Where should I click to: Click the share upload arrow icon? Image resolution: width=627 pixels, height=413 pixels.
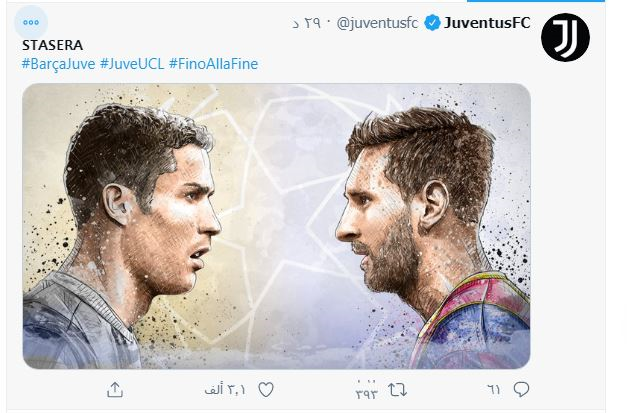pyautogui.click(x=115, y=389)
